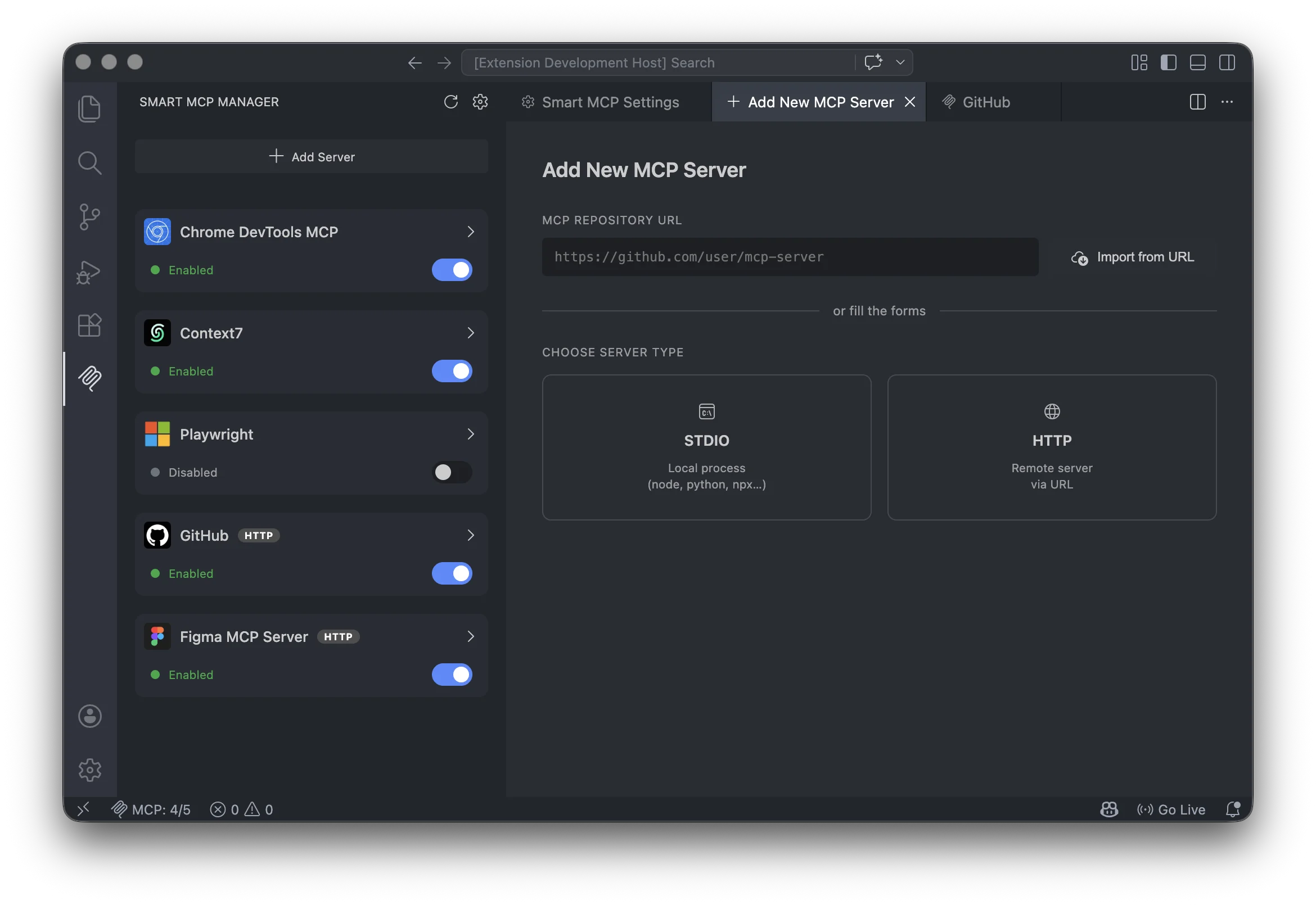Expand the Context7 server details
The width and height of the screenshot is (1316, 905).
[x=470, y=333]
